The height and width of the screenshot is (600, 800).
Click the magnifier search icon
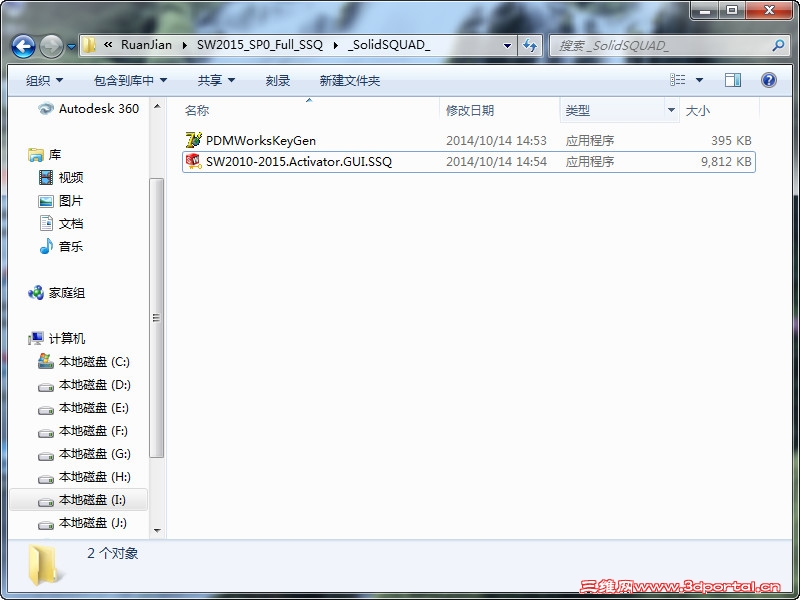[x=778, y=46]
